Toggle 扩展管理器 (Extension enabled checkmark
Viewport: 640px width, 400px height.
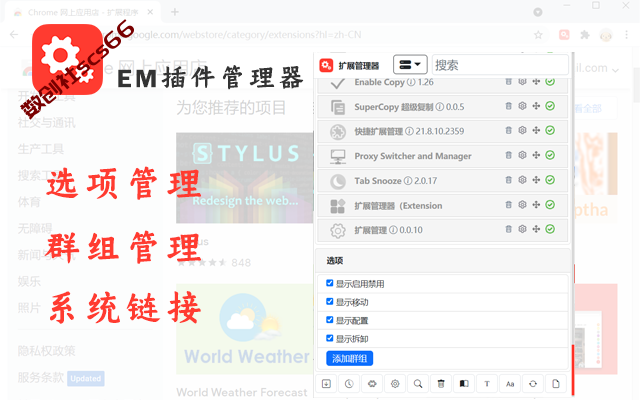point(550,205)
